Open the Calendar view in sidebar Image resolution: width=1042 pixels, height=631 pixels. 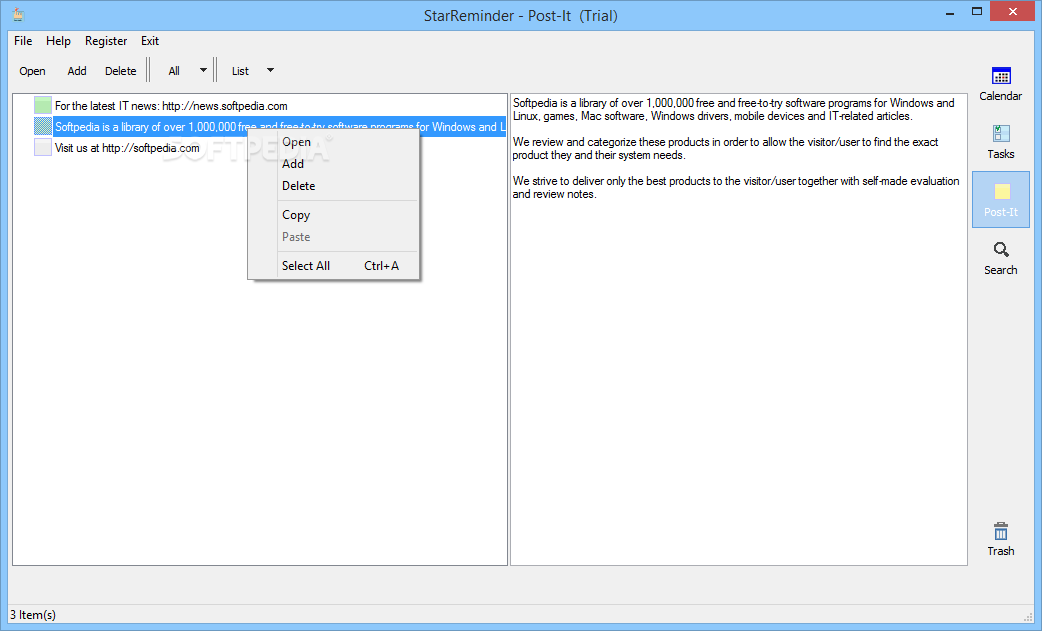click(1000, 84)
